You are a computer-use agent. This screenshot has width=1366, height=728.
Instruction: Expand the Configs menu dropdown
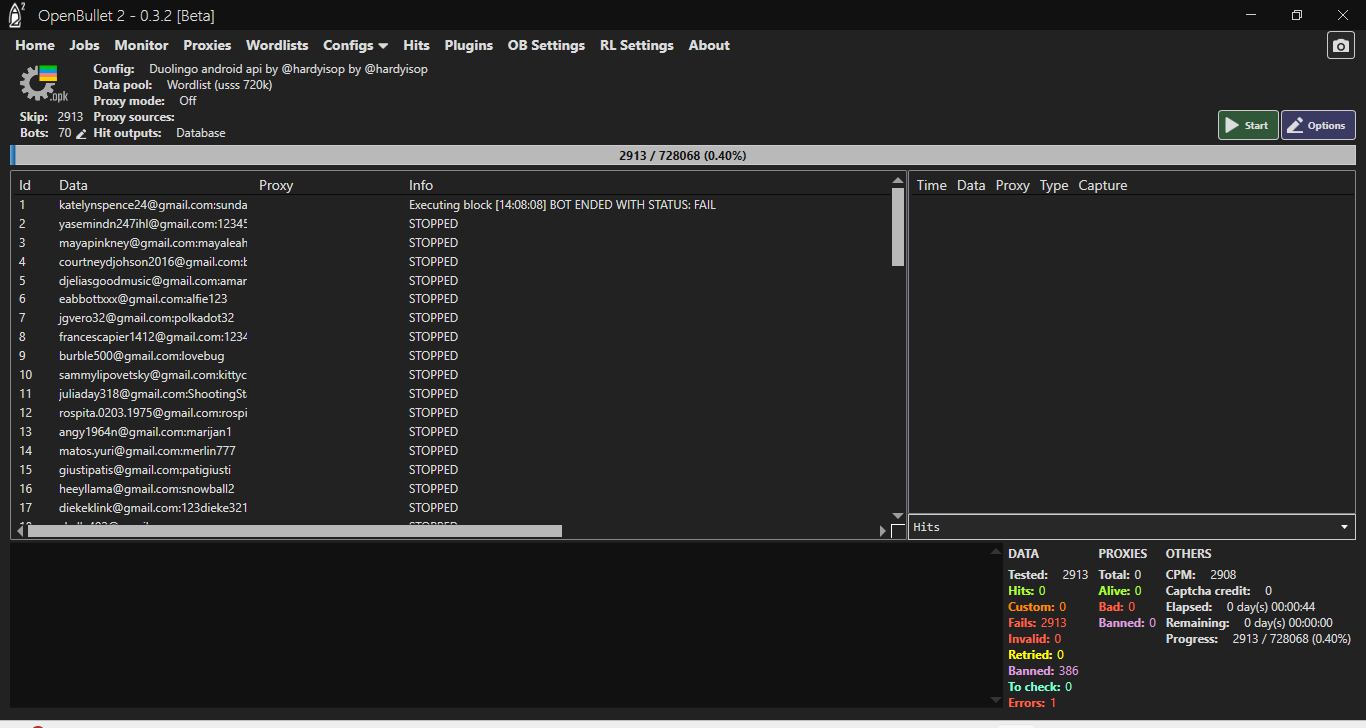click(x=355, y=45)
